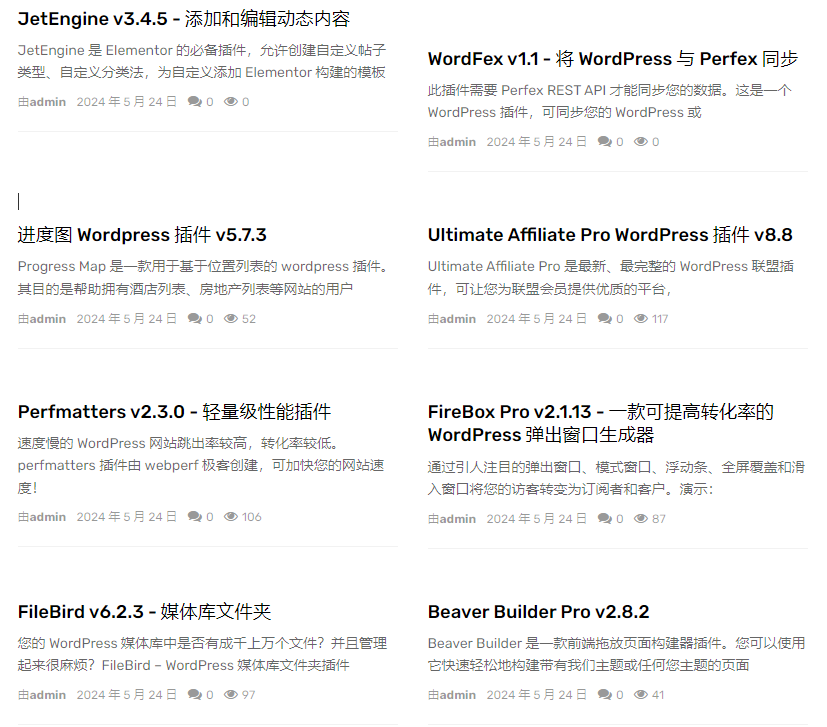Click comments icon under Beaver Builder post

coord(605,694)
